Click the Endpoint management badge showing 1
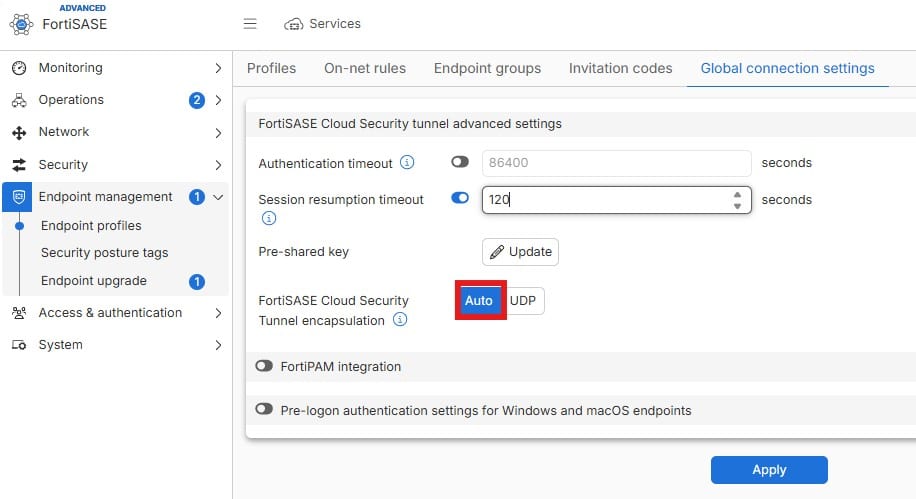916x499 pixels. tap(197, 197)
